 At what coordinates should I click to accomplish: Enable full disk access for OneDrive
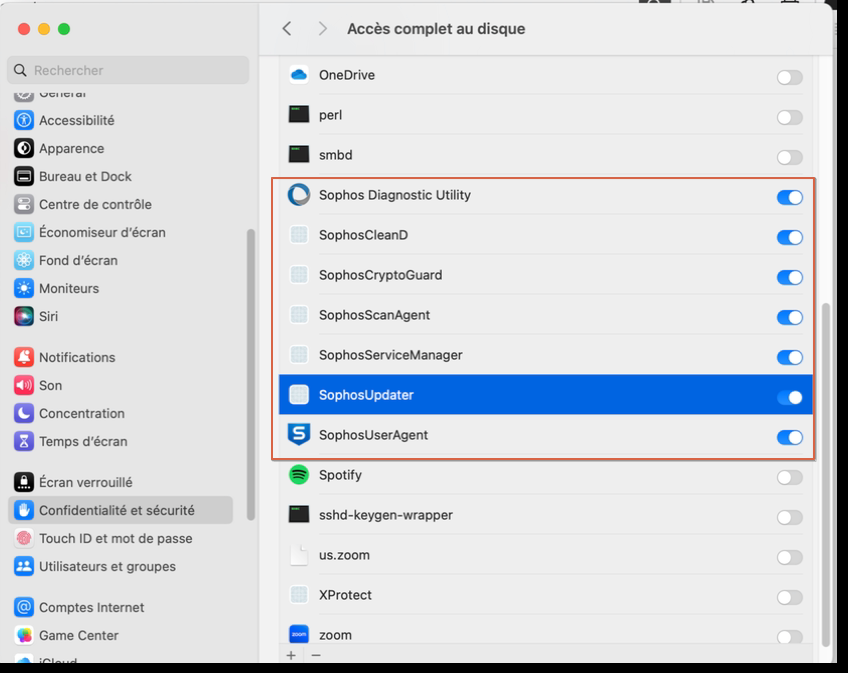point(790,77)
